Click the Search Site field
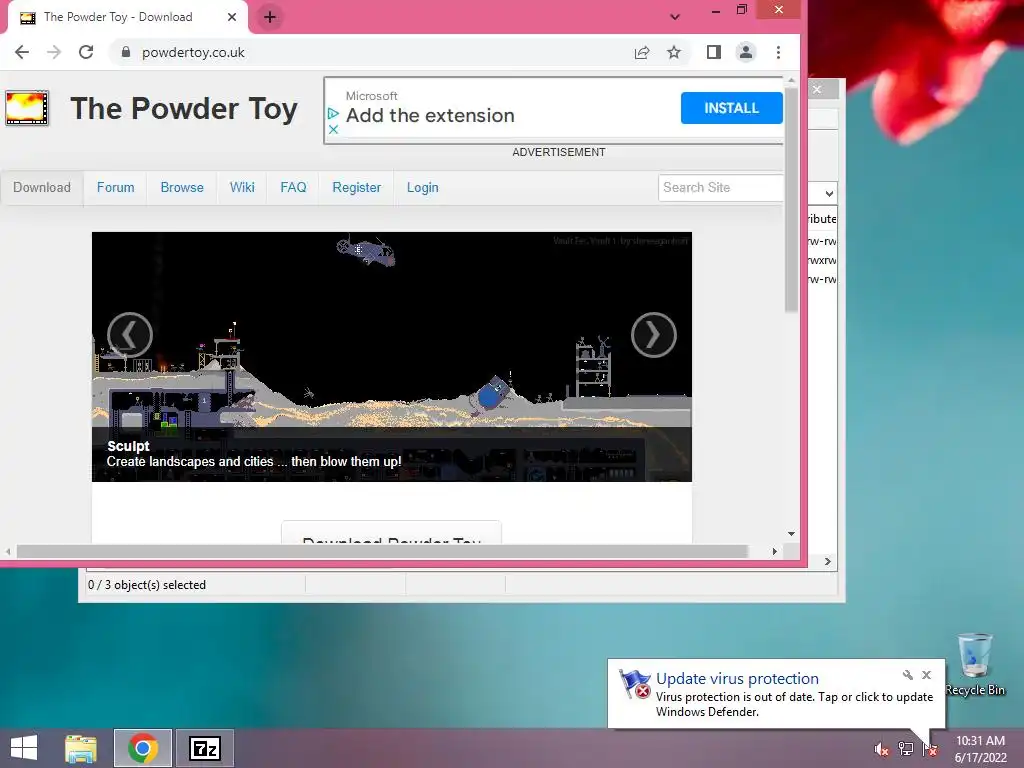The height and width of the screenshot is (768, 1024). click(720, 187)
